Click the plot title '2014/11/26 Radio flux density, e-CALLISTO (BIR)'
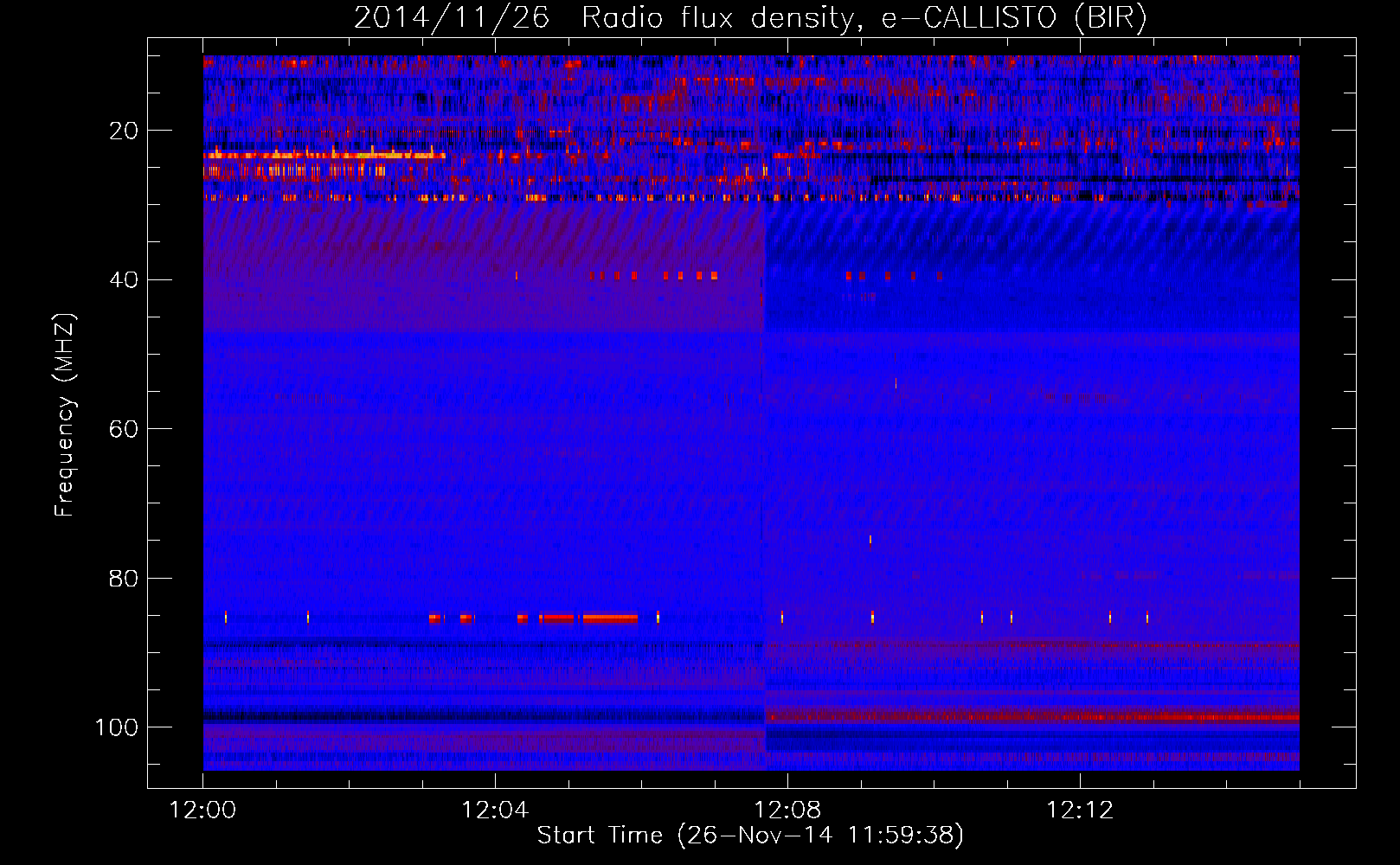This screenshot has height=865, width=1400. click(x=750, y=17)
